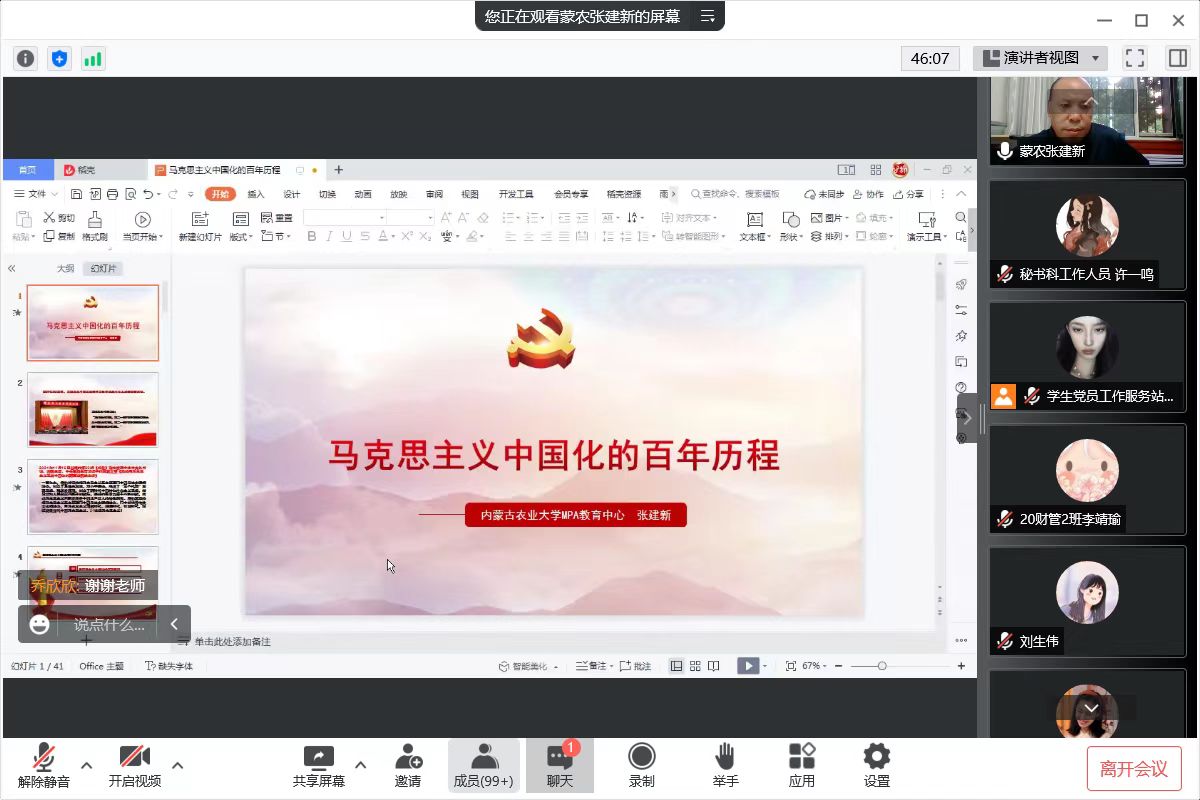Click the meeting info icon
The height and width of the screenshot is (800, 1200).
pyautogui.click(x=26, y=58)
